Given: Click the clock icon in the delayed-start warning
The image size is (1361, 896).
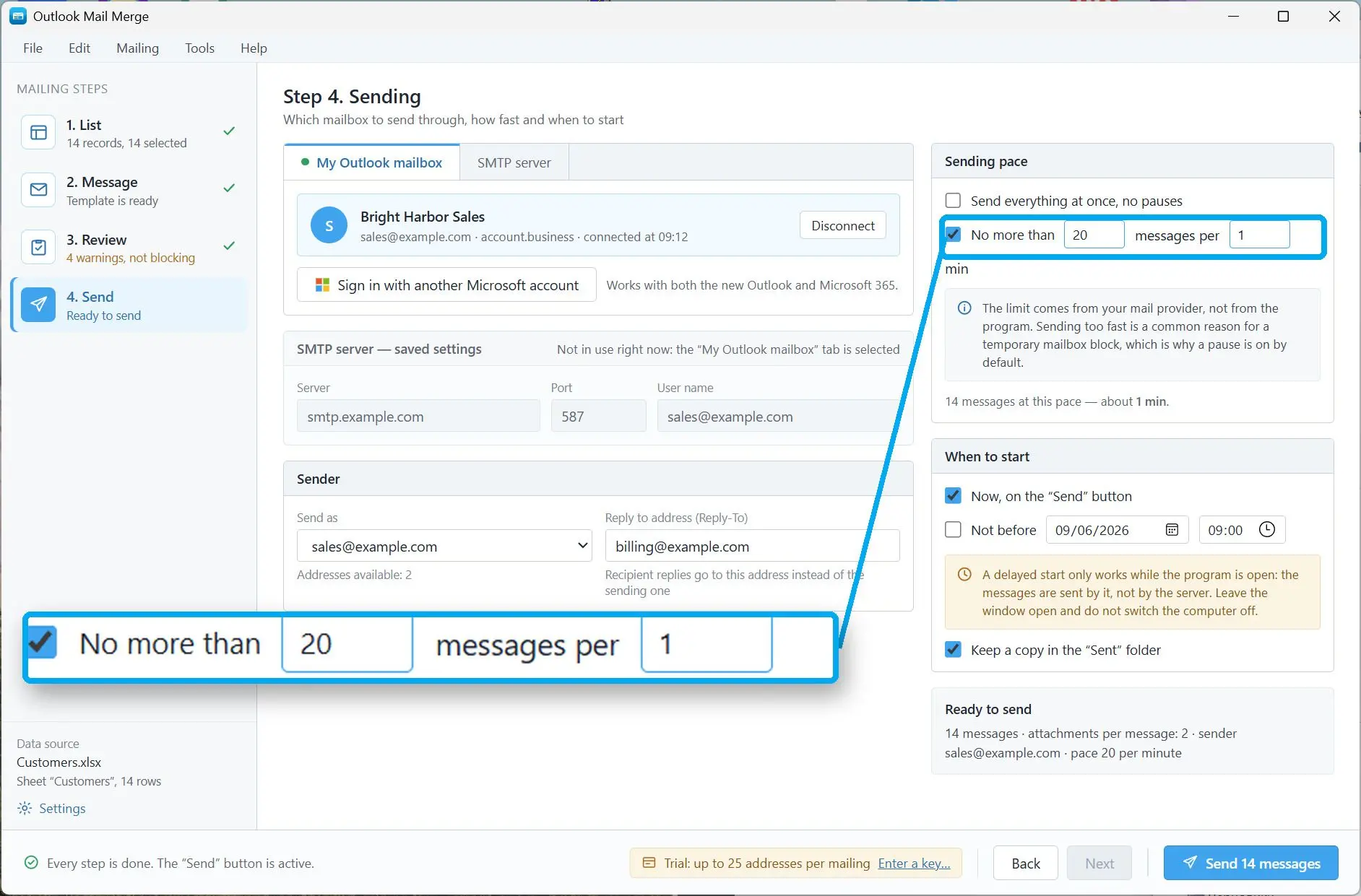Looking at the screenshot, I should pos(964,575).
